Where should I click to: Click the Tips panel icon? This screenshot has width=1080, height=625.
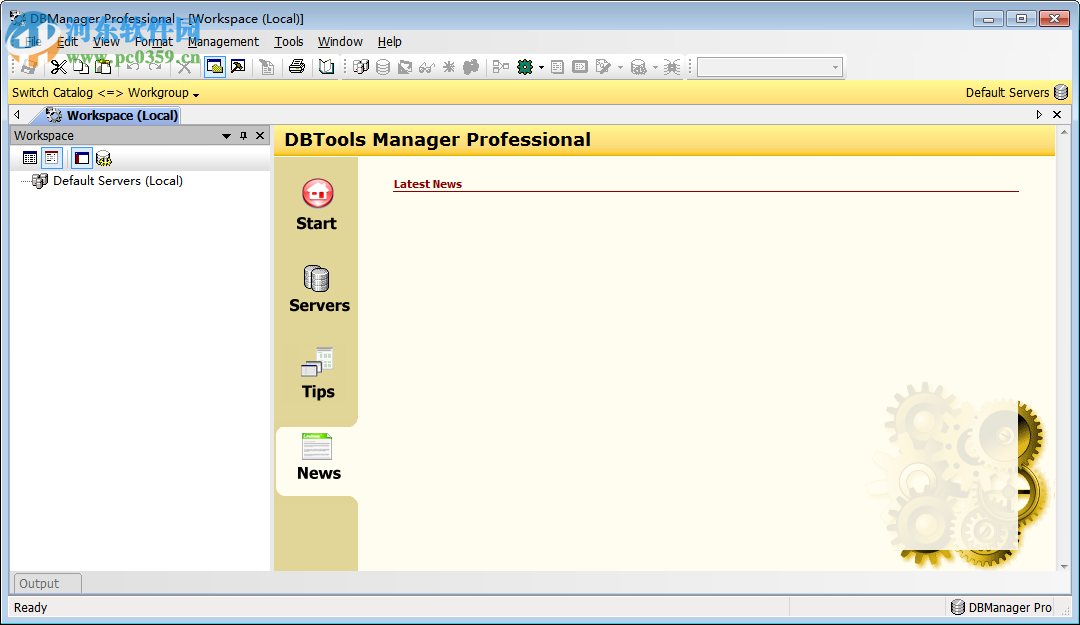point(316,360)
